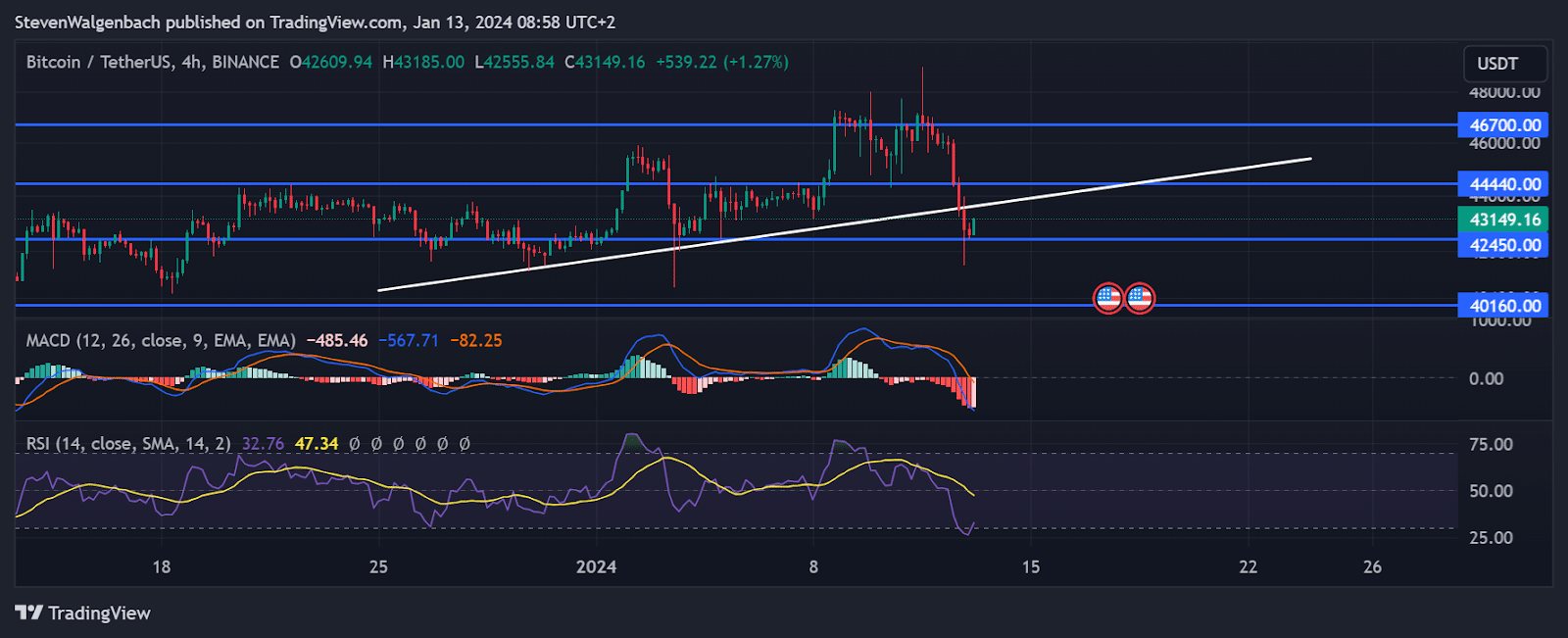Click the left US flag economic event icon
Screen dimensions: 1568x638
[x=1108, y=298]
